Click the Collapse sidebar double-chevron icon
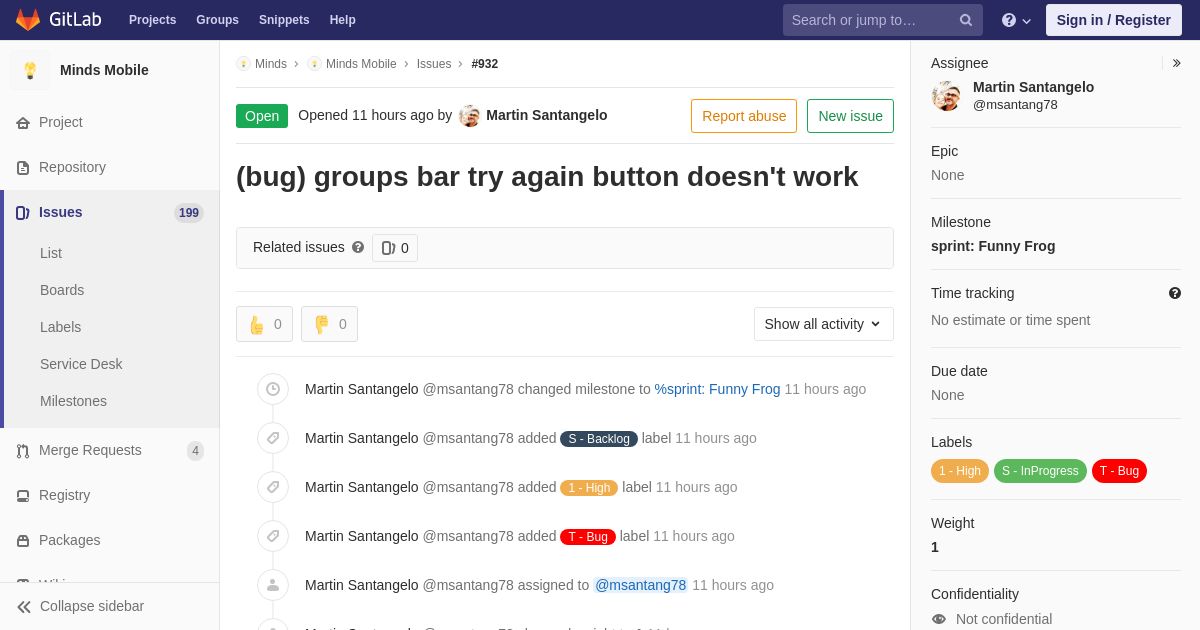This screenshot has width=1200, height=630. [24, 607]
